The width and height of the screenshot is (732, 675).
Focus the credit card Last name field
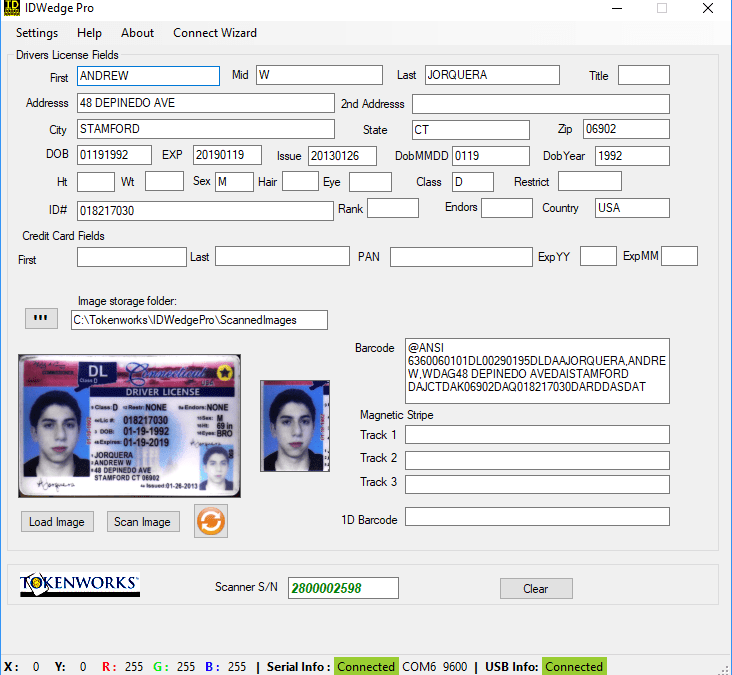point(282,256)
